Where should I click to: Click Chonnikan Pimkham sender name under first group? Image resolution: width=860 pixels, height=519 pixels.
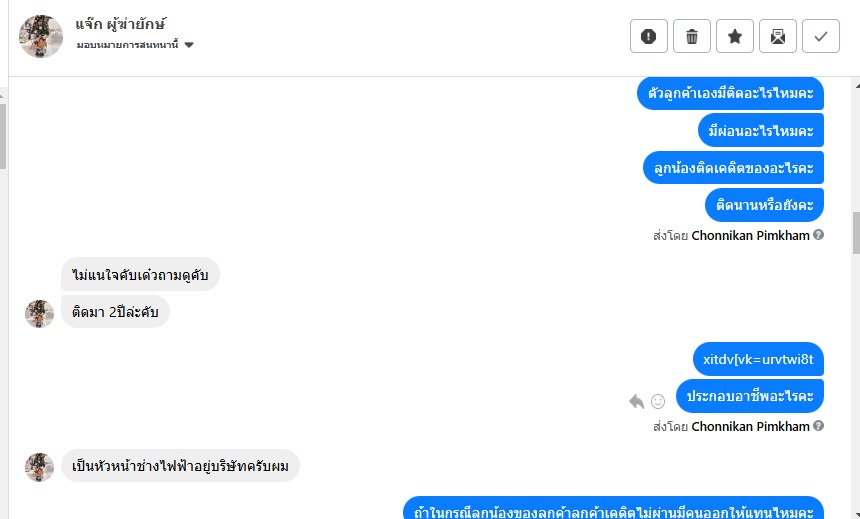(750, 235)
